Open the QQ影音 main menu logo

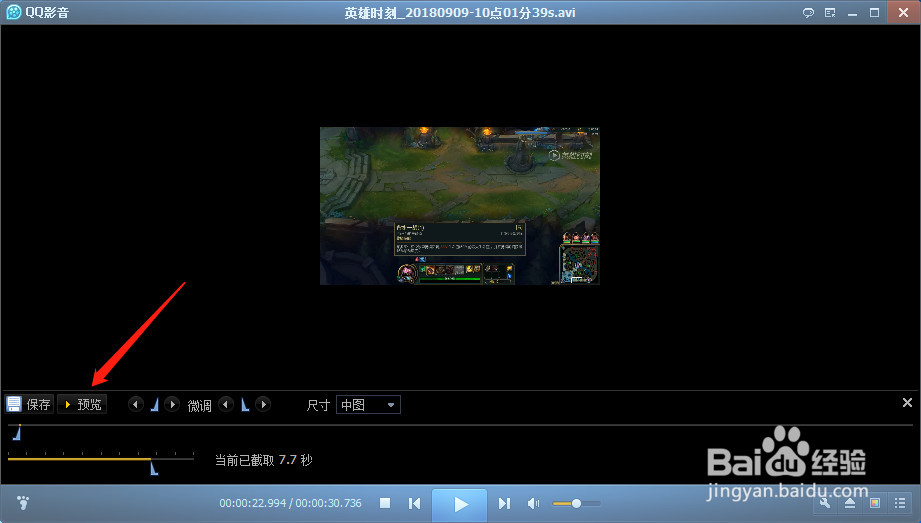coord(38,12)
